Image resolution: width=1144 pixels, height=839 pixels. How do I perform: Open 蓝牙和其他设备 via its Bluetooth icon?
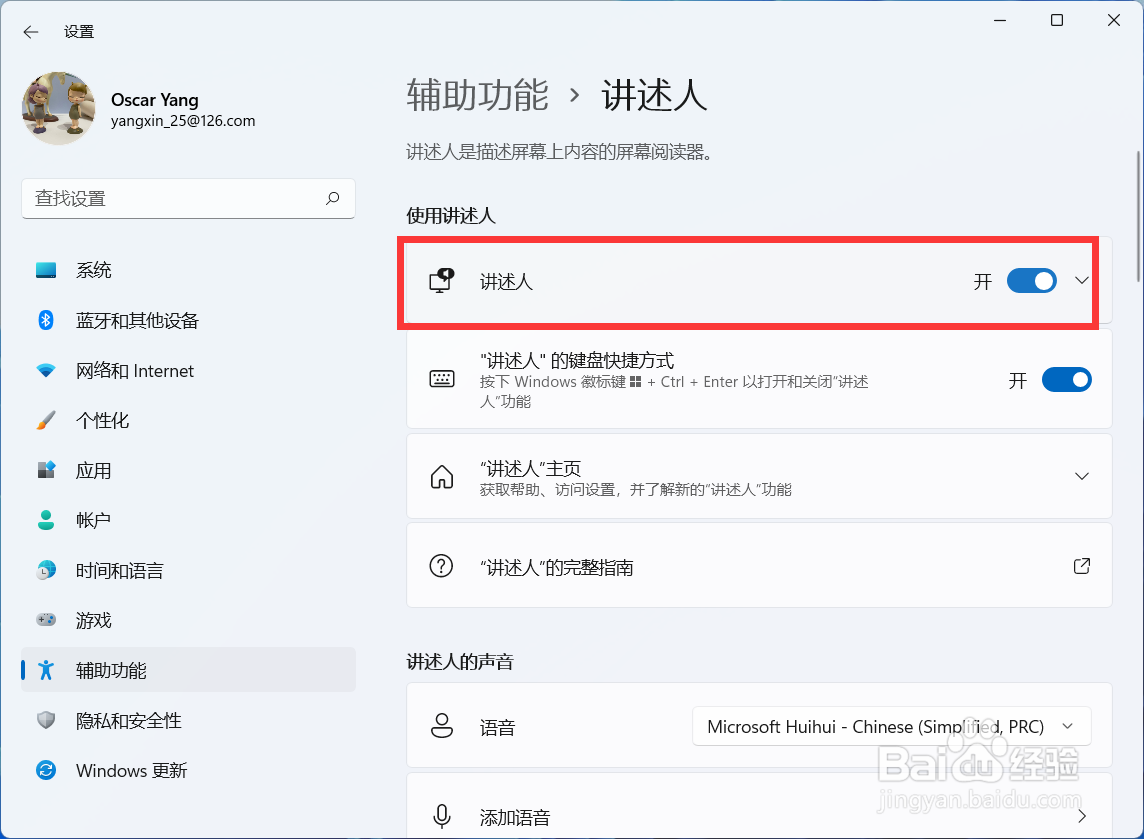pyautogui.click(x=46, y=319)
